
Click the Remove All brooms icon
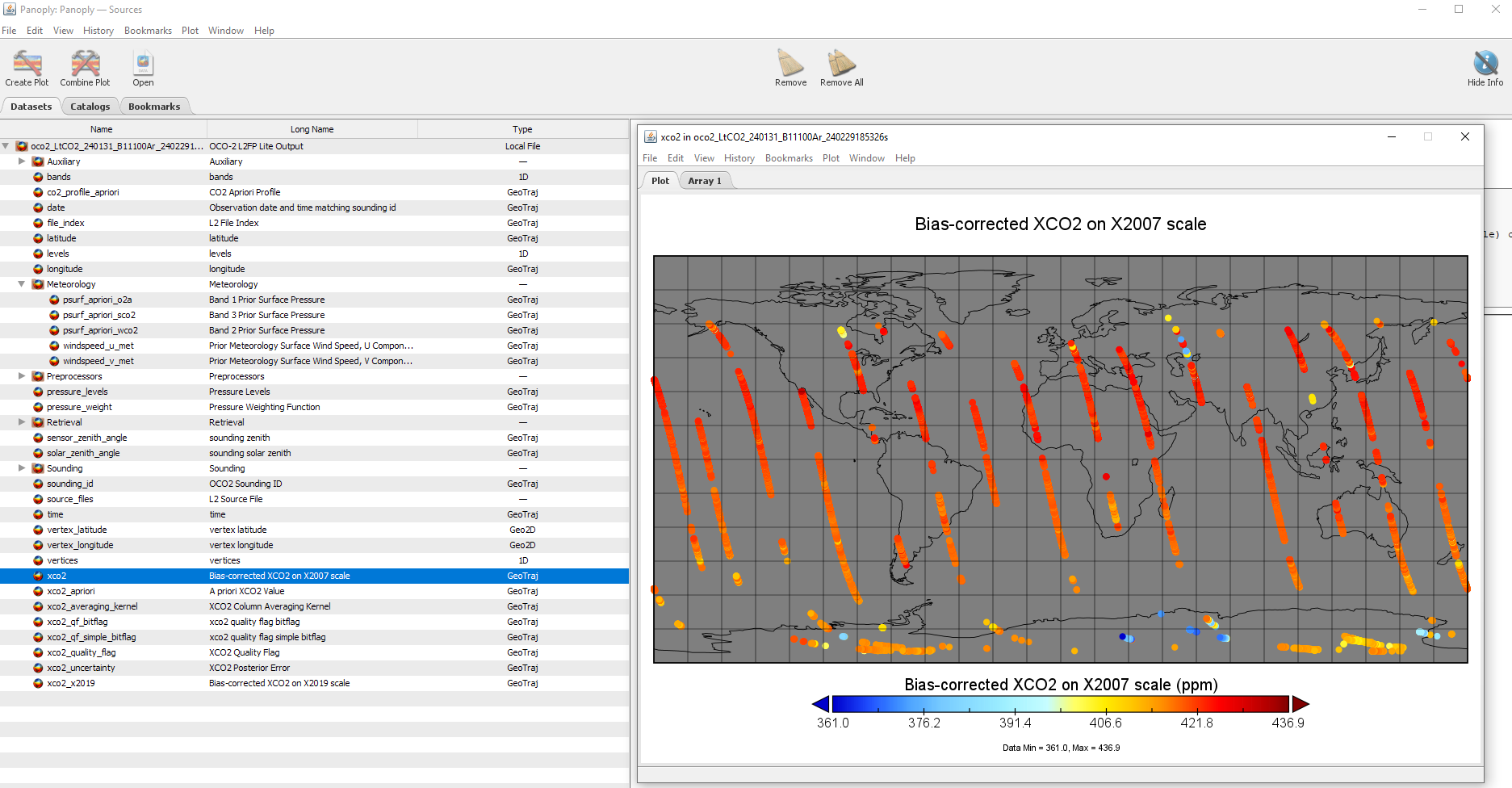[x=841, y=62]
